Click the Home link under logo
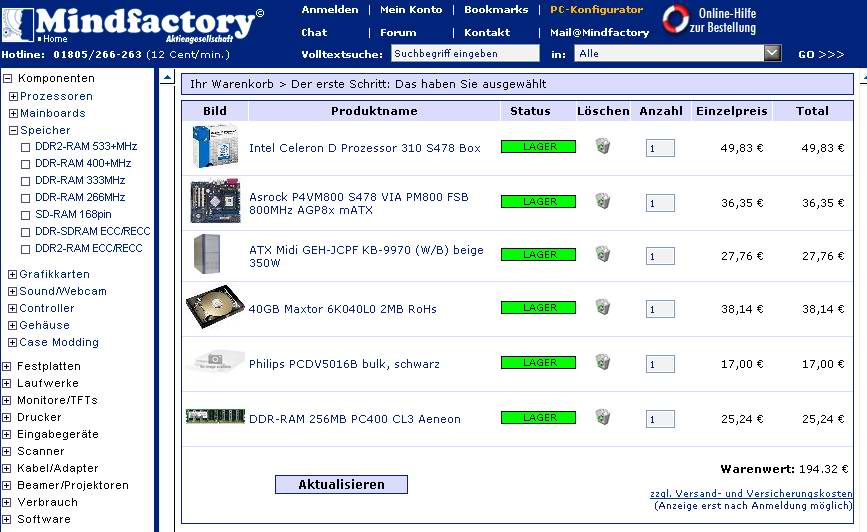Image resolution: width=867 pixels, height=532 pixels. tap(55, 39)
